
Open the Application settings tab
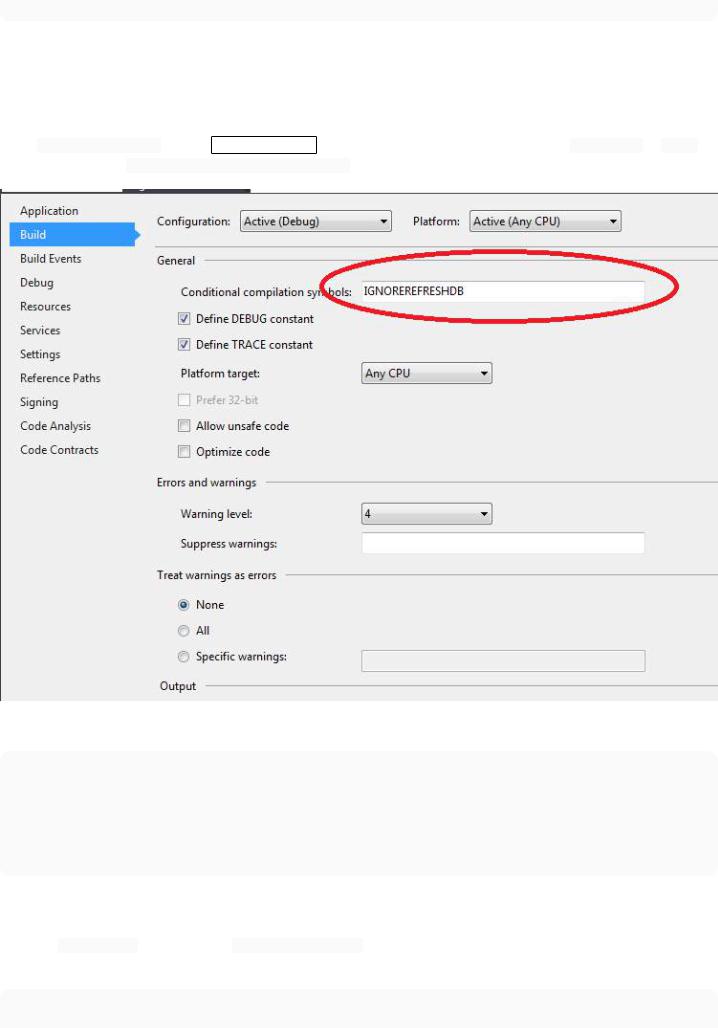(x=49, y=210)
